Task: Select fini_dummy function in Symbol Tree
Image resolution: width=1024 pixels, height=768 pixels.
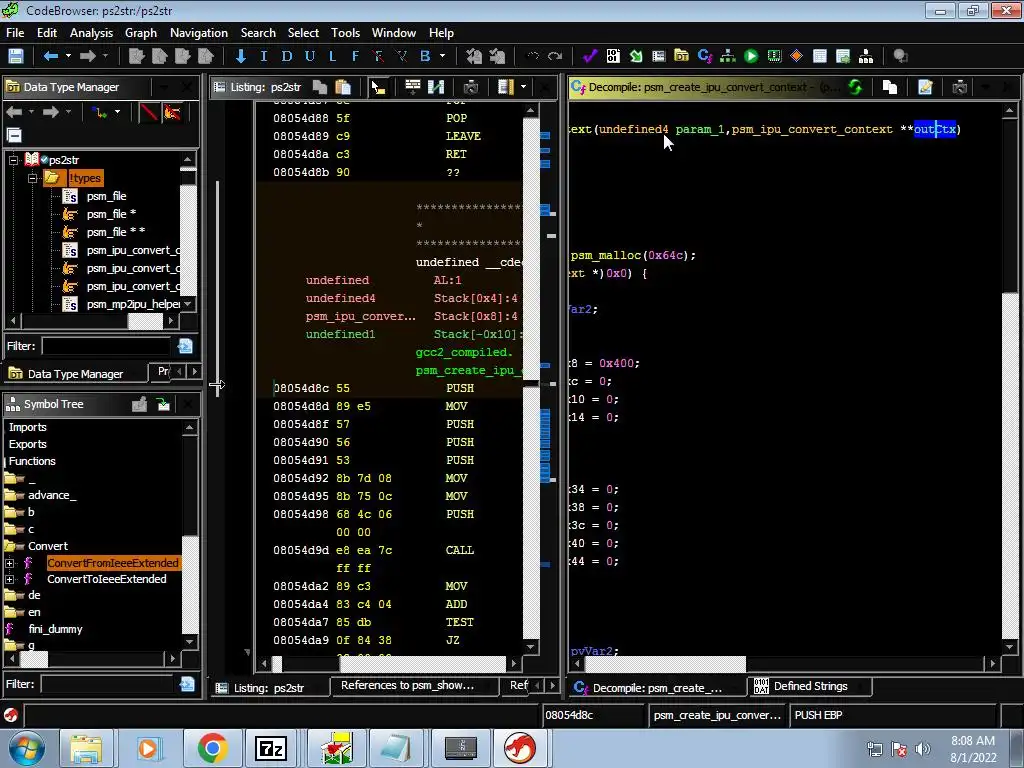Action: tap(56, 629)
